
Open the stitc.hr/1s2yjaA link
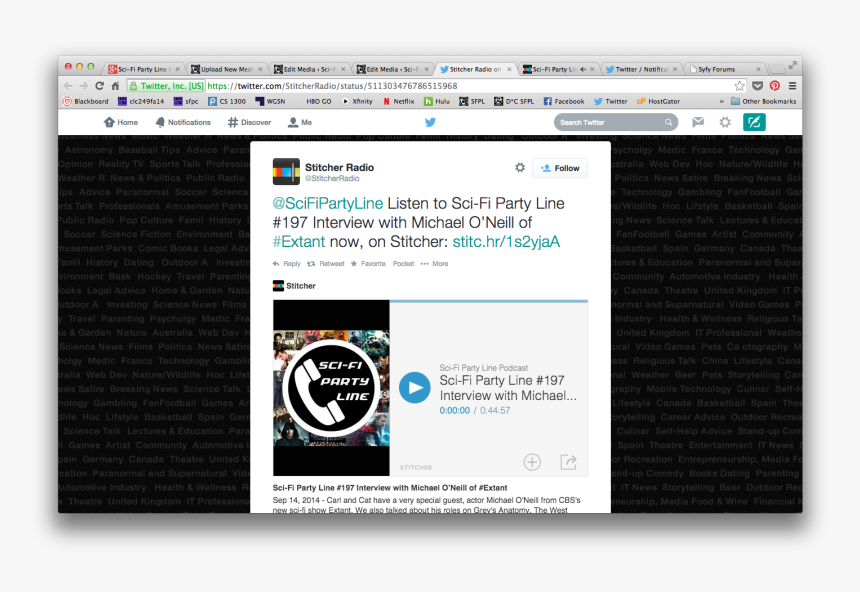click(x=506, y=241)
